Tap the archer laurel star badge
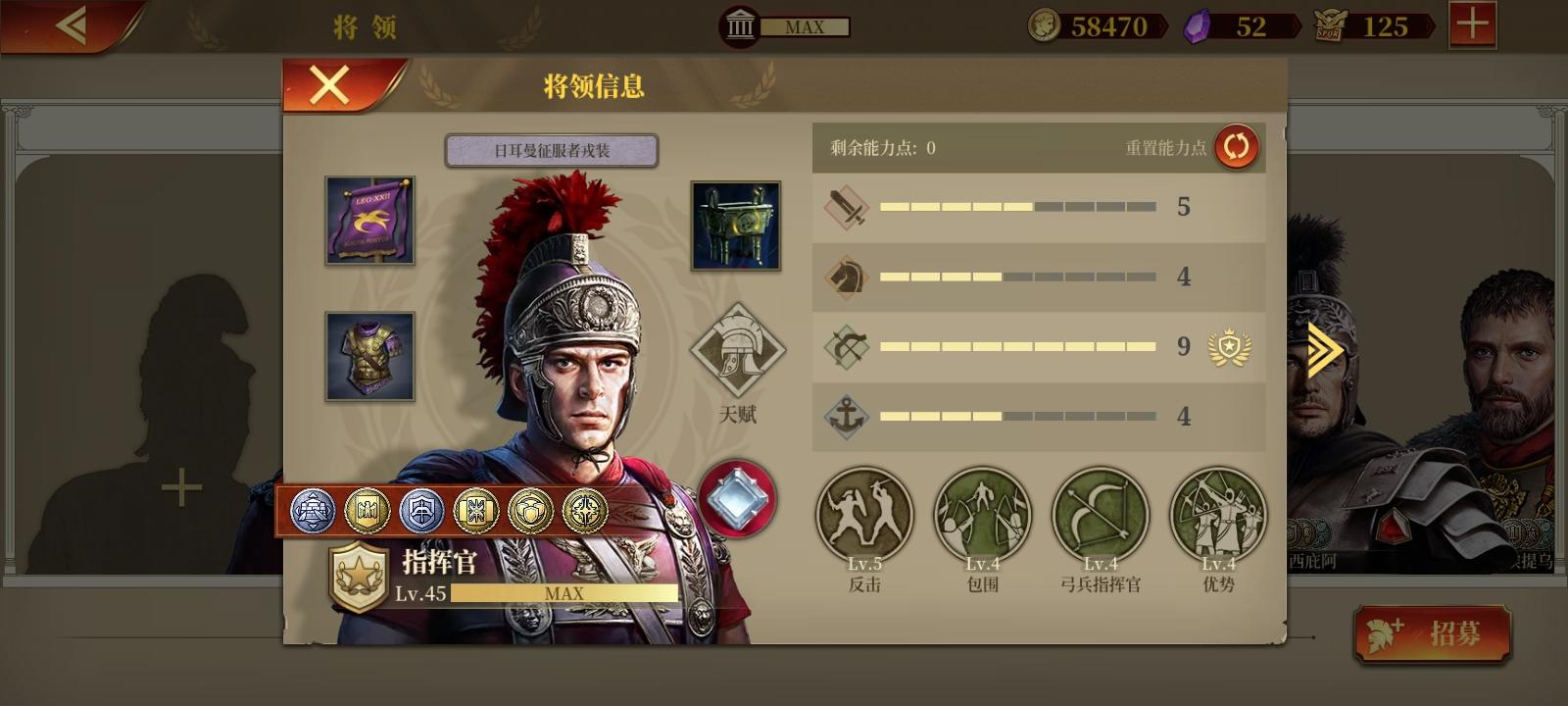This screenshot has height=706, width=1568. pyautogui.click(x=1229, y=347)
